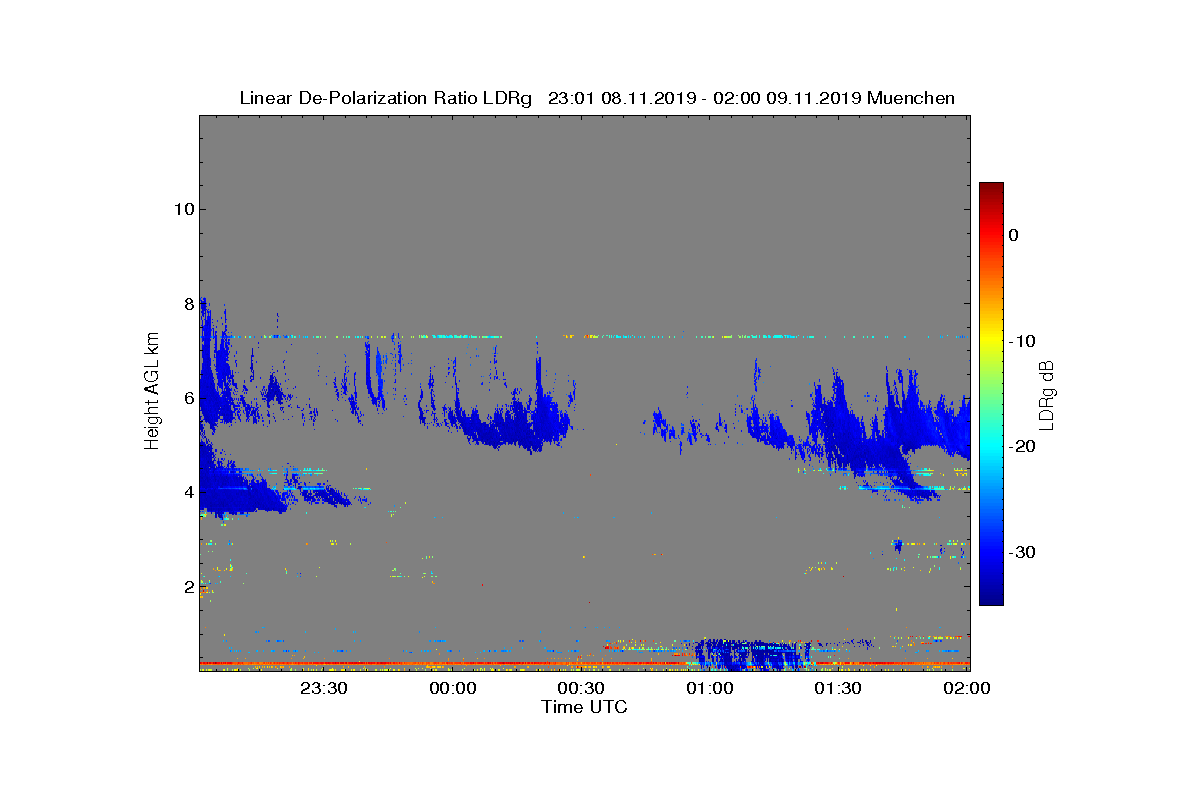
Task: Click the dark blue bottom of colorbar
Action: [991, 598]
